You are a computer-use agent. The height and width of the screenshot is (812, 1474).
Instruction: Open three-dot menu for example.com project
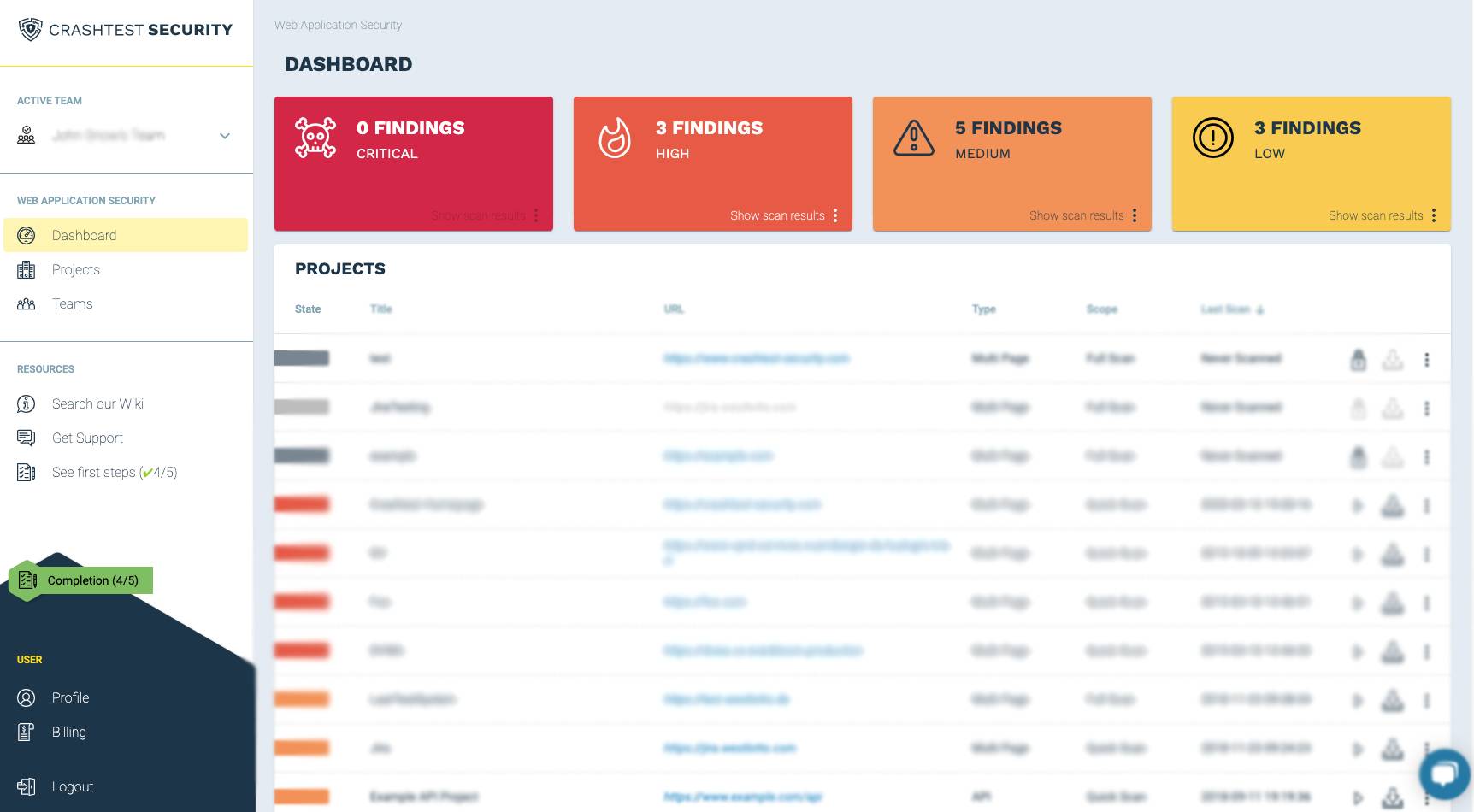[1426, 457]
